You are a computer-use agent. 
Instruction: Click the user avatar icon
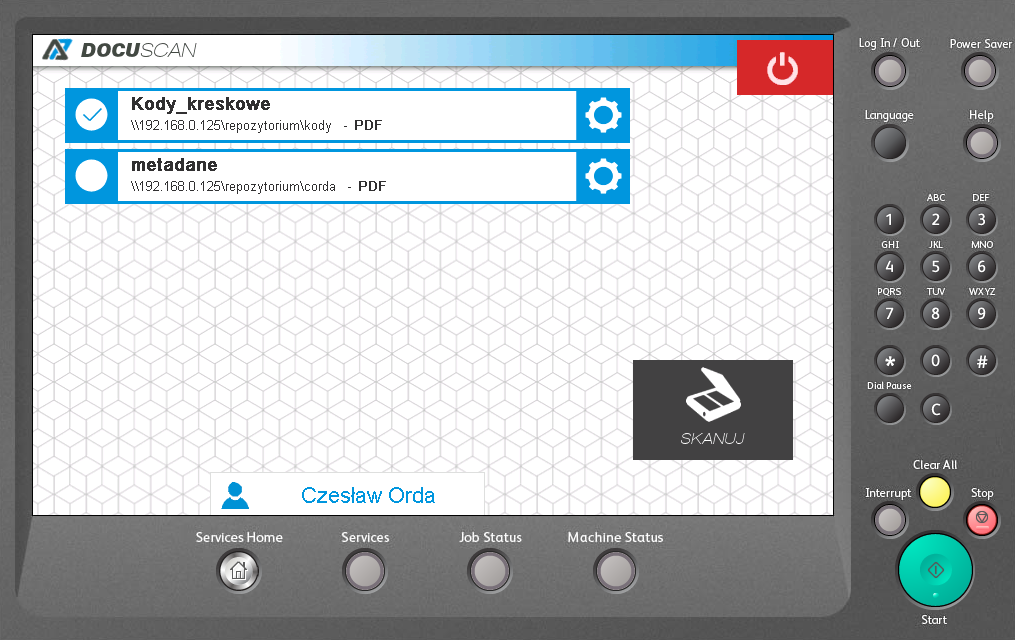pos(235,496)
